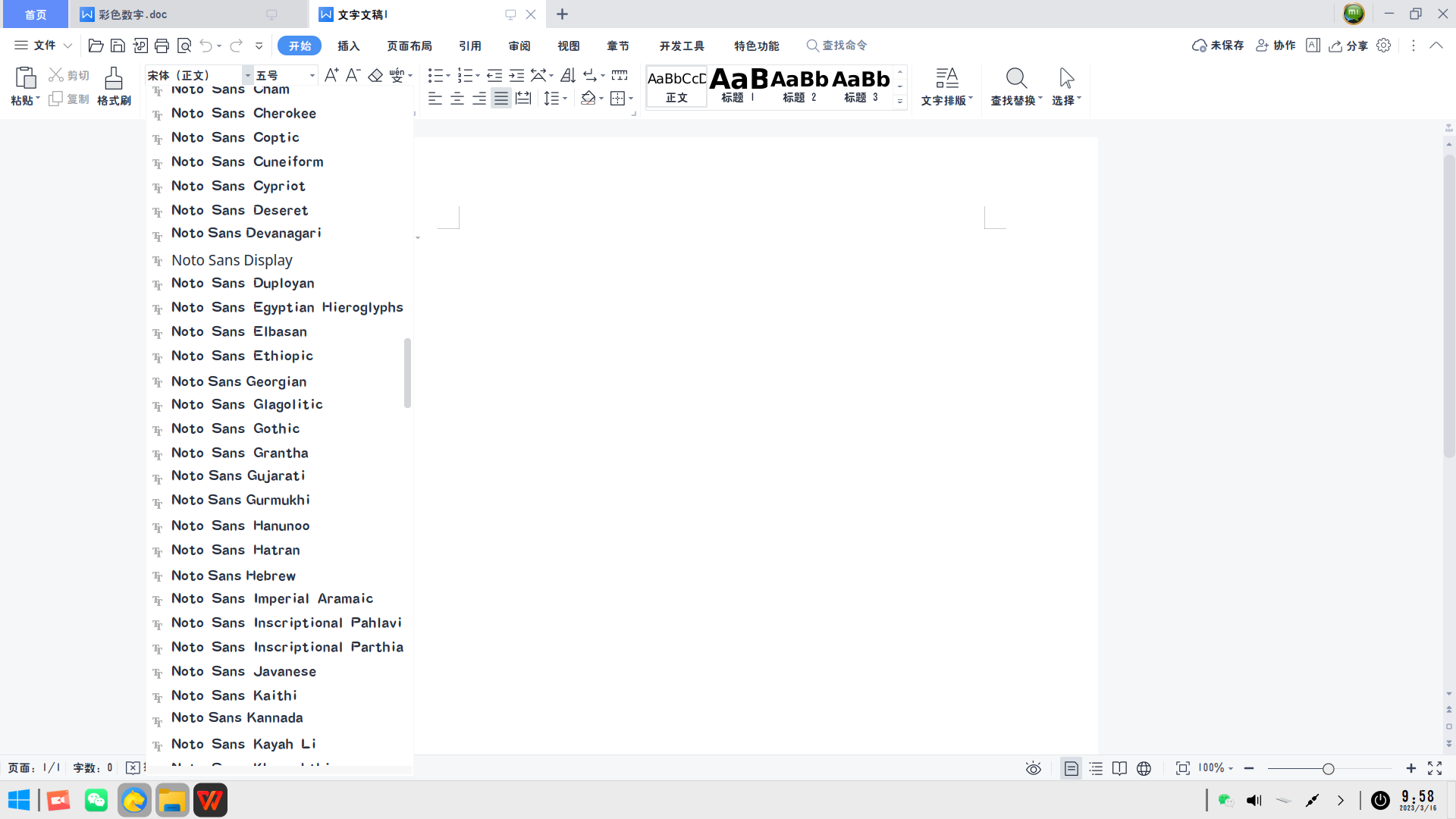Choose Noto Sans Gothic font from list
Image resolution: width=1456 pixels, height=819 pixels.
(x=235, y=428)
